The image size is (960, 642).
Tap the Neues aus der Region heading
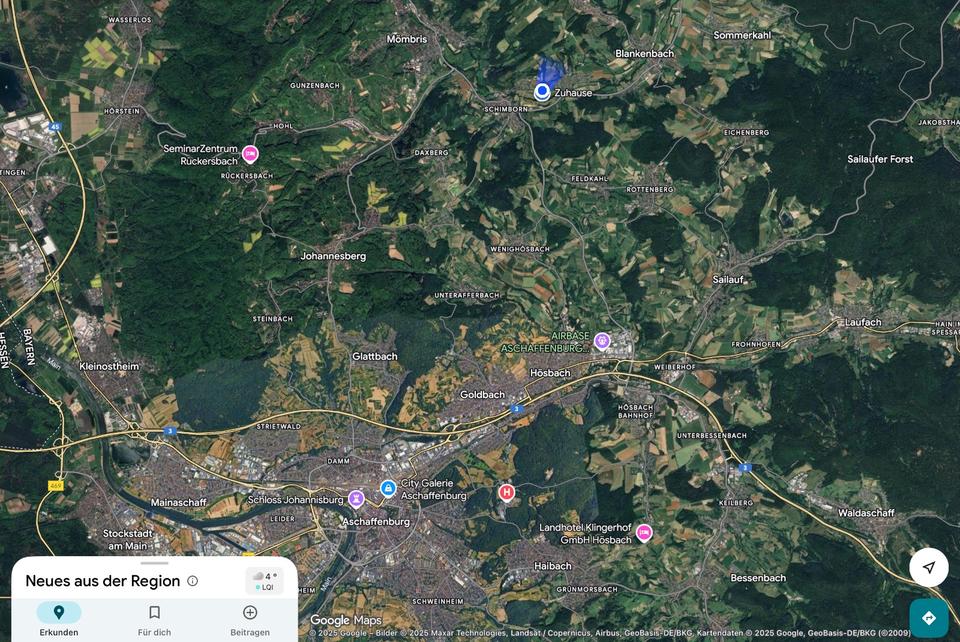click(102, 581)
